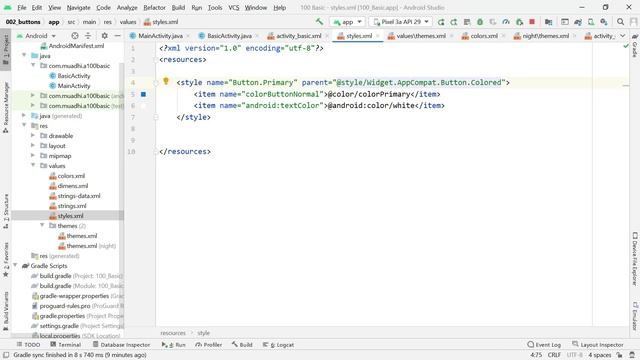640x360 pixels.
Task: Switch to the night\themes.xml tab
Action: (x=545, y=36)
